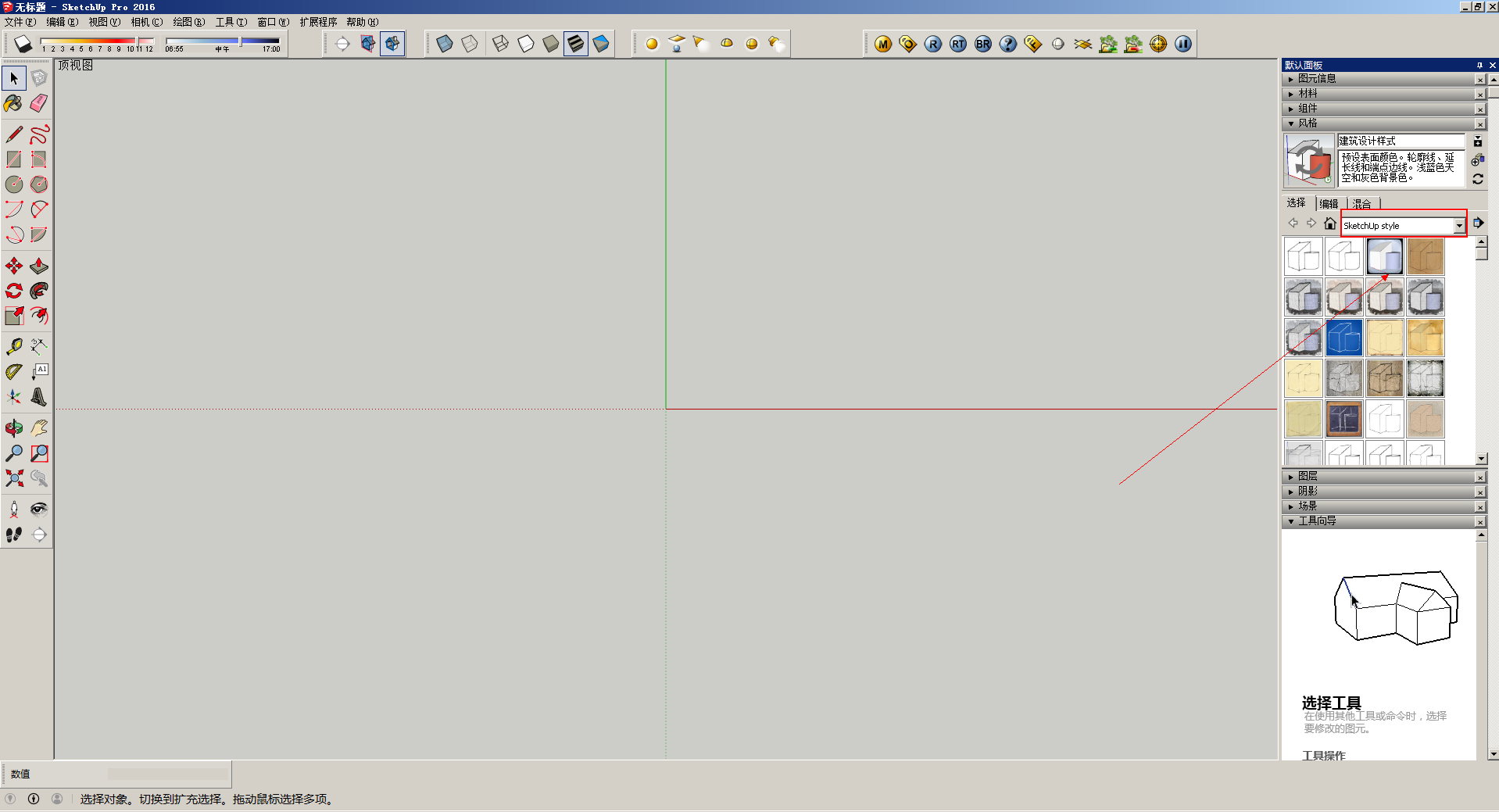Click the shadow time-of-day slider
Viewport: 1499px width, 812px height.
[x=223, y=41]
